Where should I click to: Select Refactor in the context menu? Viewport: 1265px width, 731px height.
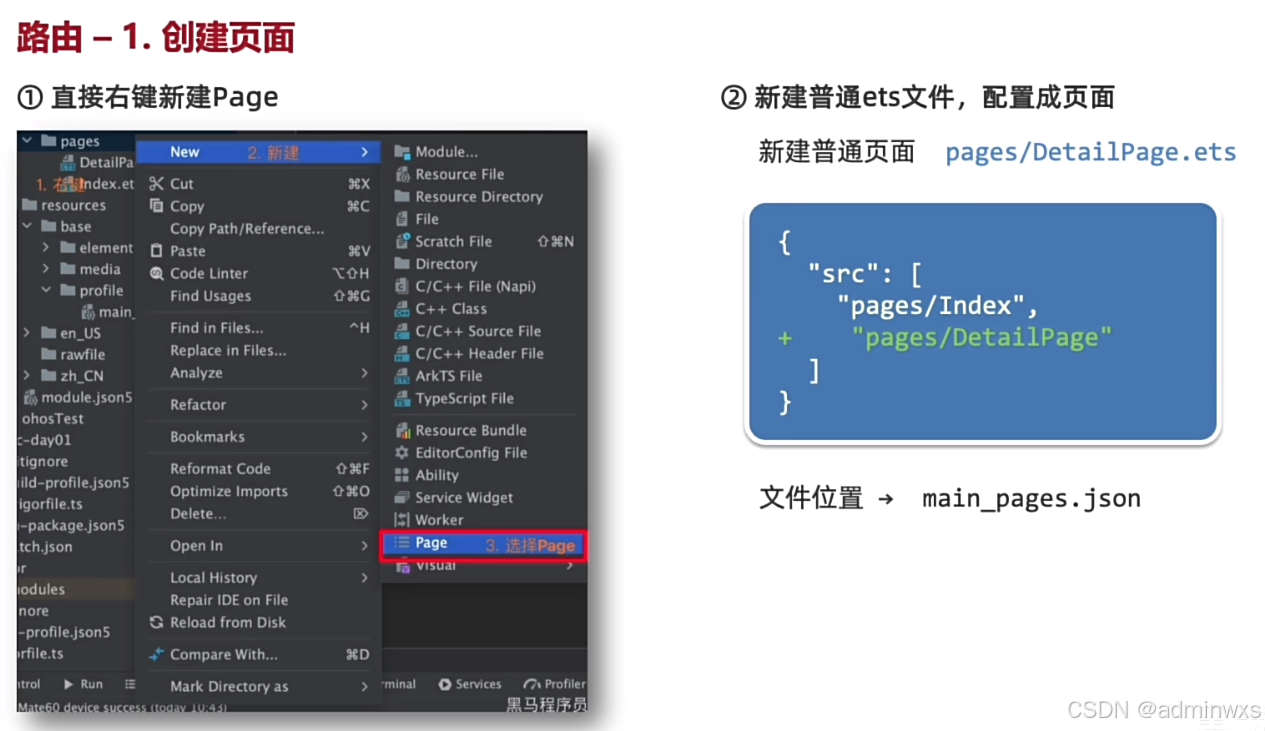197,404
